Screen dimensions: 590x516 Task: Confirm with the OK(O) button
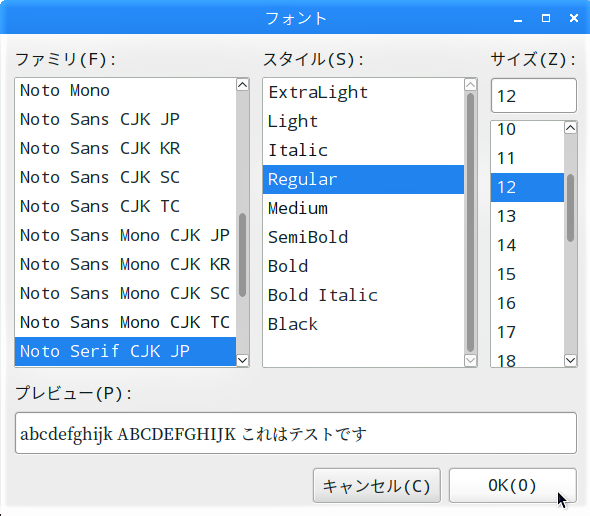(x=512, y=486)
